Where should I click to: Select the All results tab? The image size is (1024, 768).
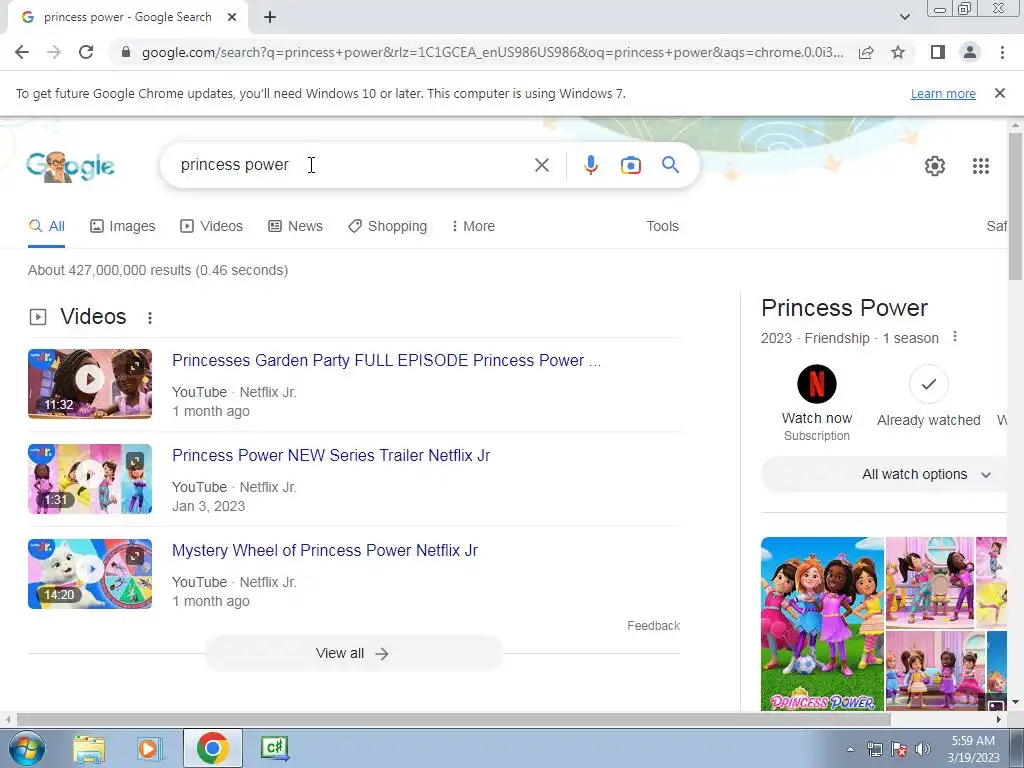point(46,226)
